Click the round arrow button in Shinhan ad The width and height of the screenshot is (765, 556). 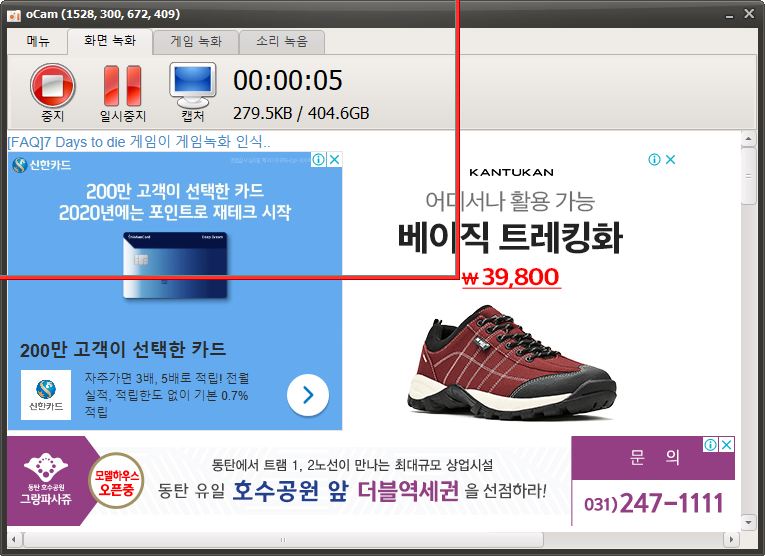(x=308, y=395)
